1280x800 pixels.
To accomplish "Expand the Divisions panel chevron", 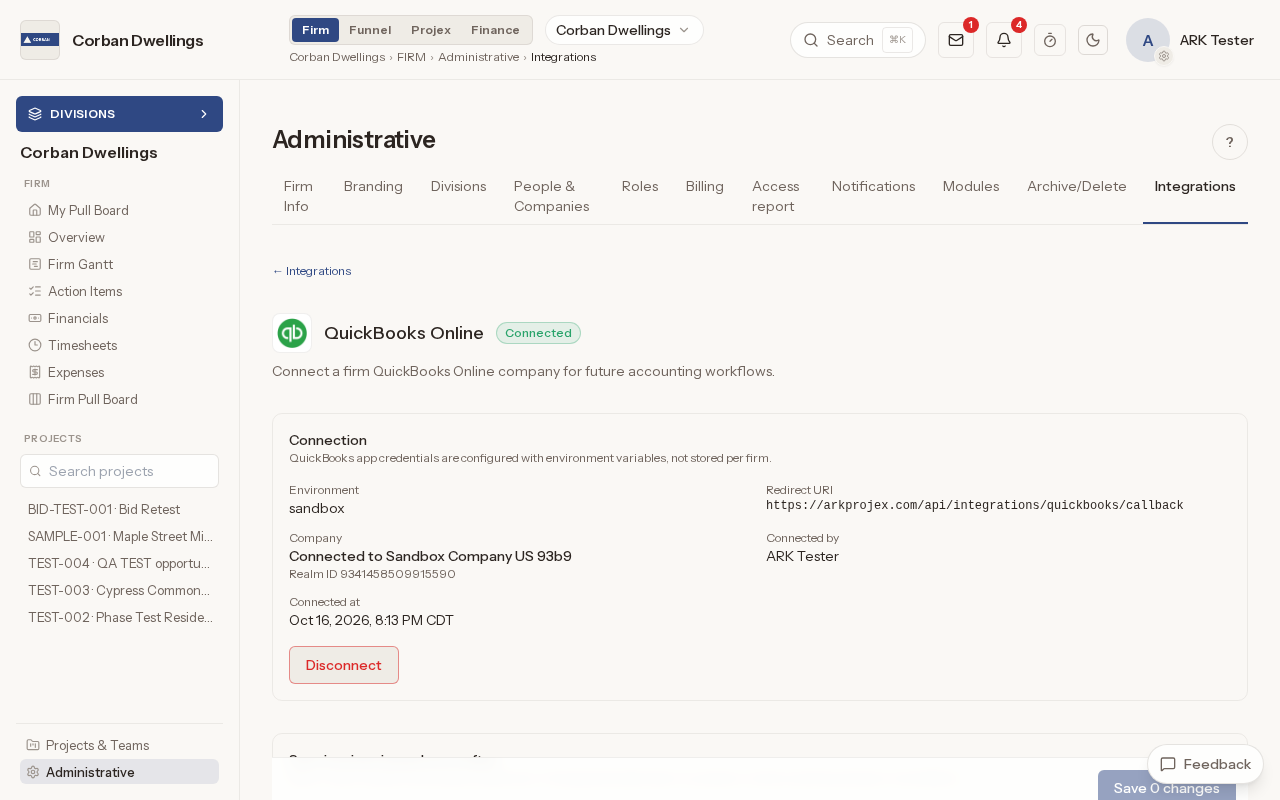I will 204,114.
